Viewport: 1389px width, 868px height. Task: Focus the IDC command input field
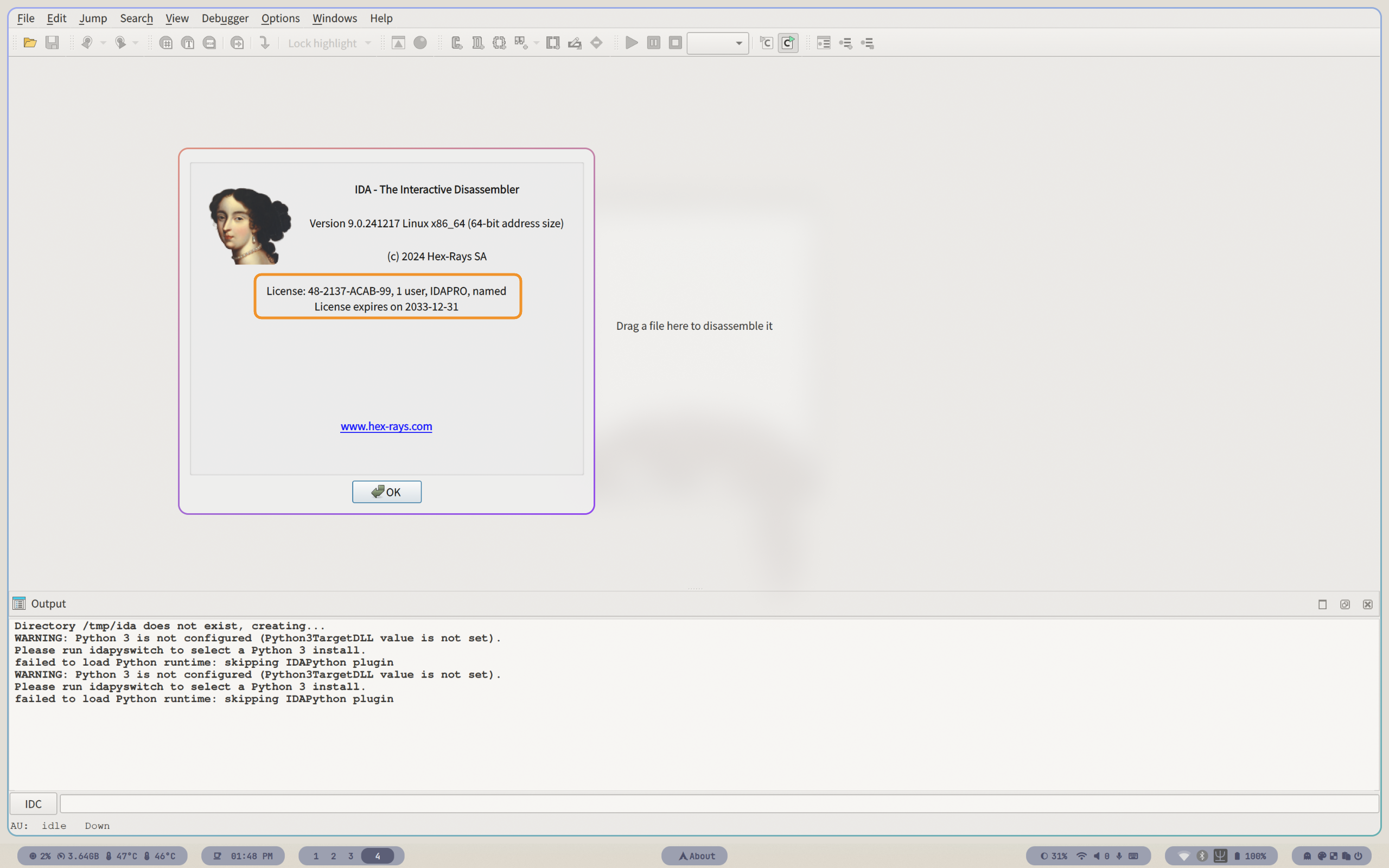[718, 803]
